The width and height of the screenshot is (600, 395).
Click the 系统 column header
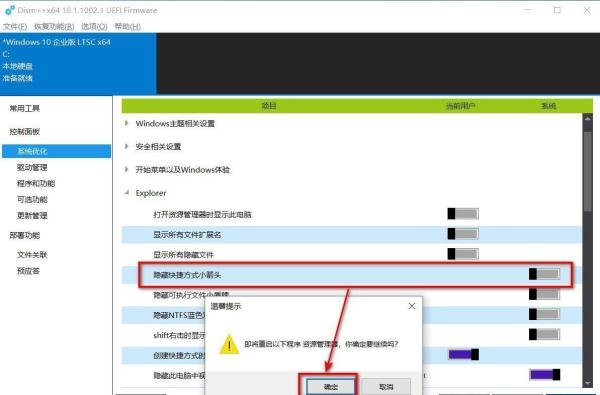[548, 106]
